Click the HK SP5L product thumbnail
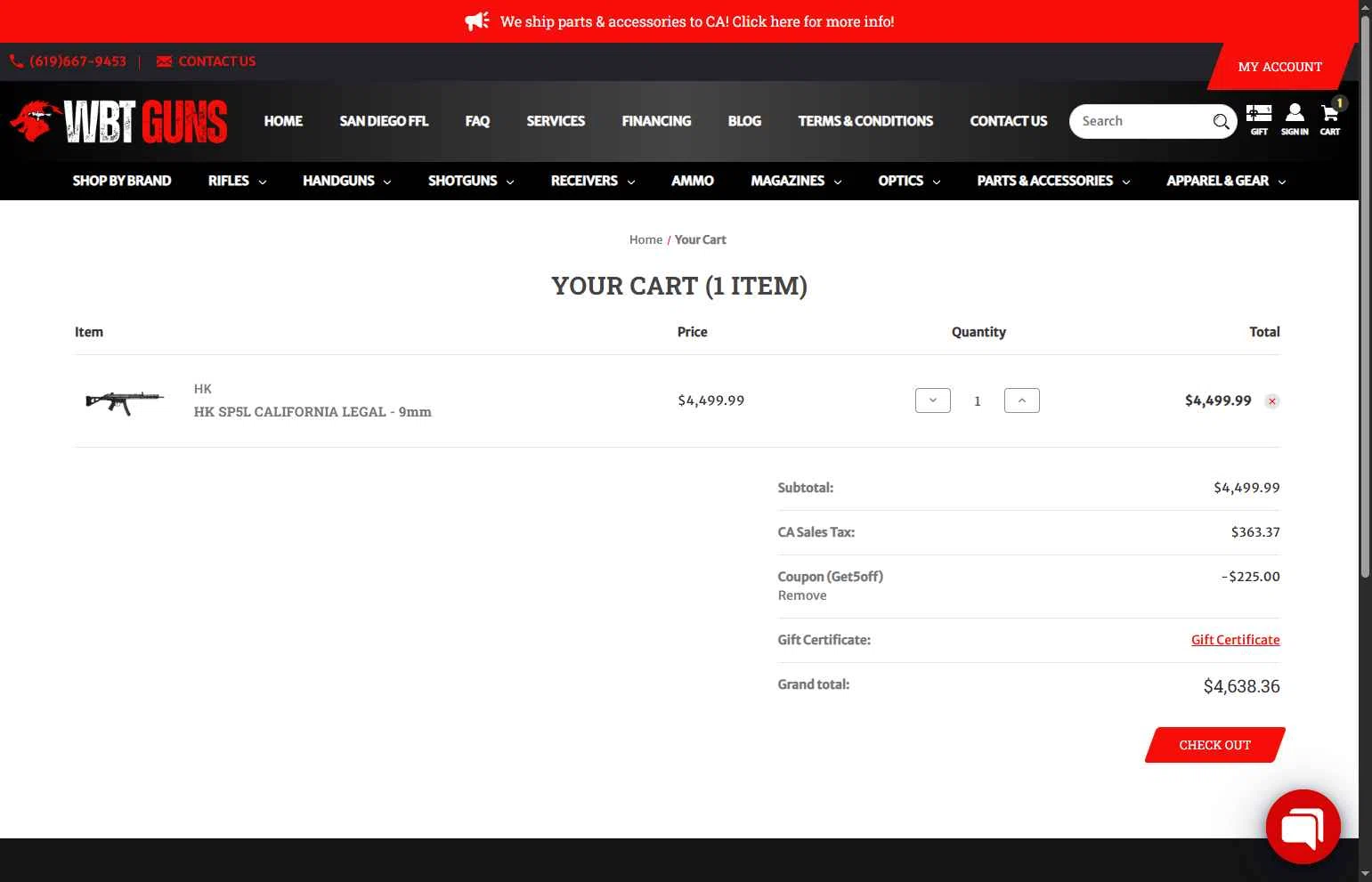Image resolution: width=1372 pixels, height=882 pixels. coord(125,401)
